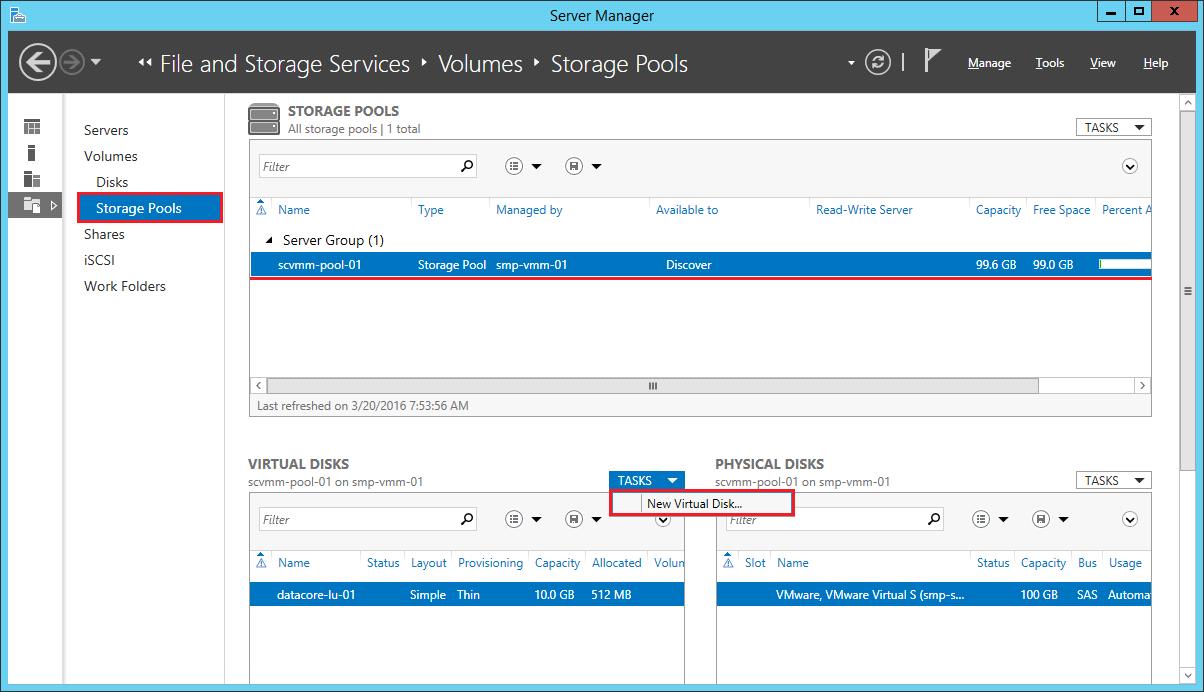Expand Storage Pools section chevron
The height and width of the screenshot is (692, 1204).
coord(1130,166)
